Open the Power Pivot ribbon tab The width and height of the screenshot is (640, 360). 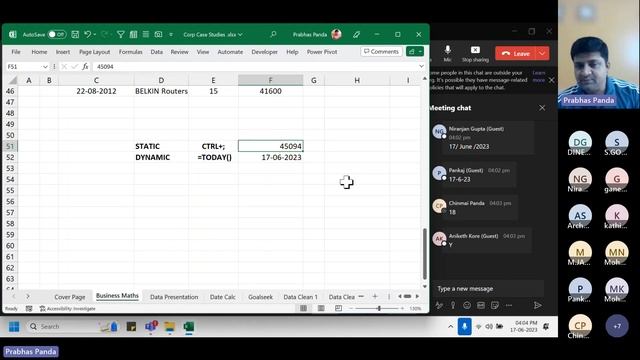point(322,52)
